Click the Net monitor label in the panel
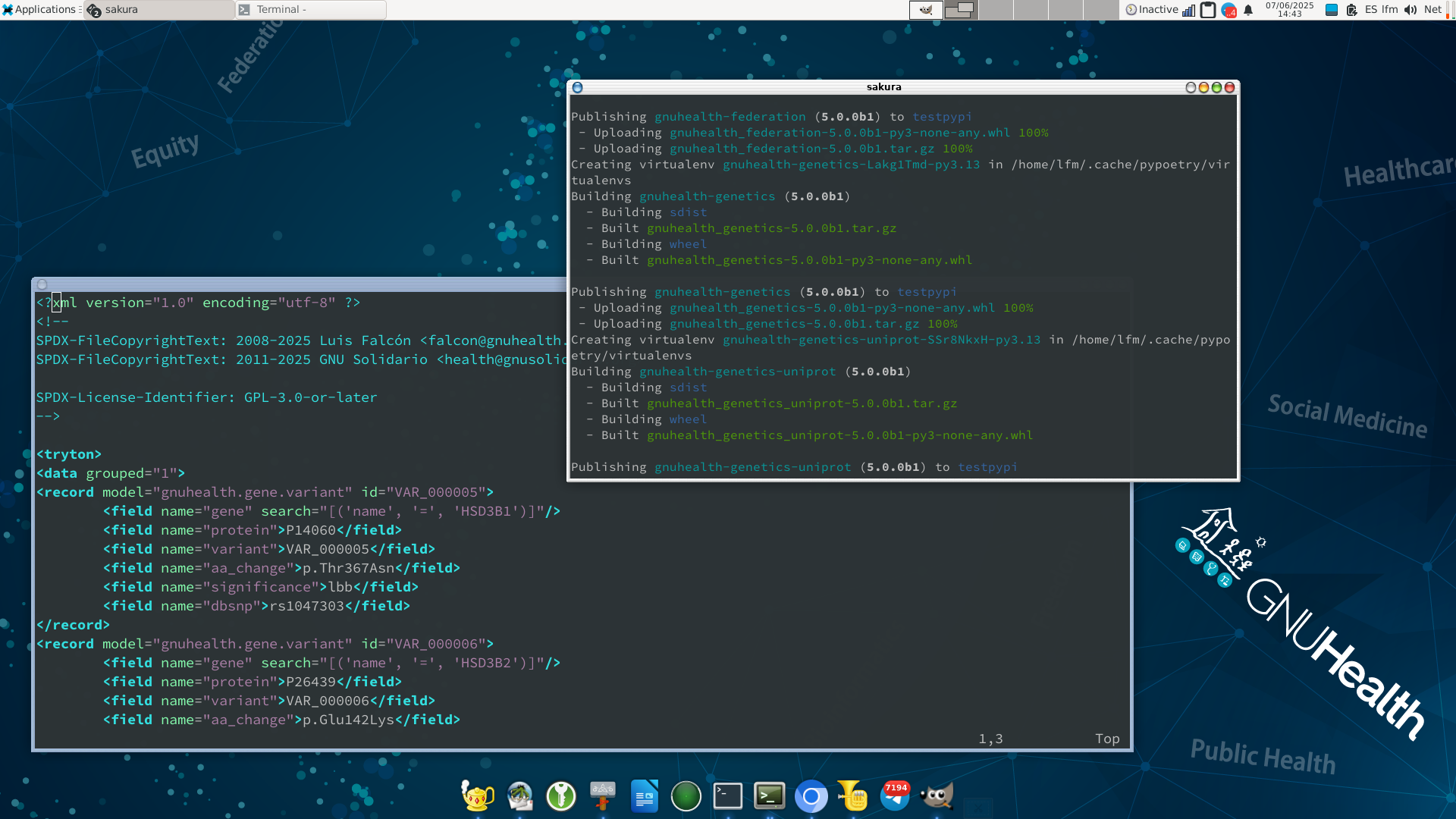 coord(1432,10)
